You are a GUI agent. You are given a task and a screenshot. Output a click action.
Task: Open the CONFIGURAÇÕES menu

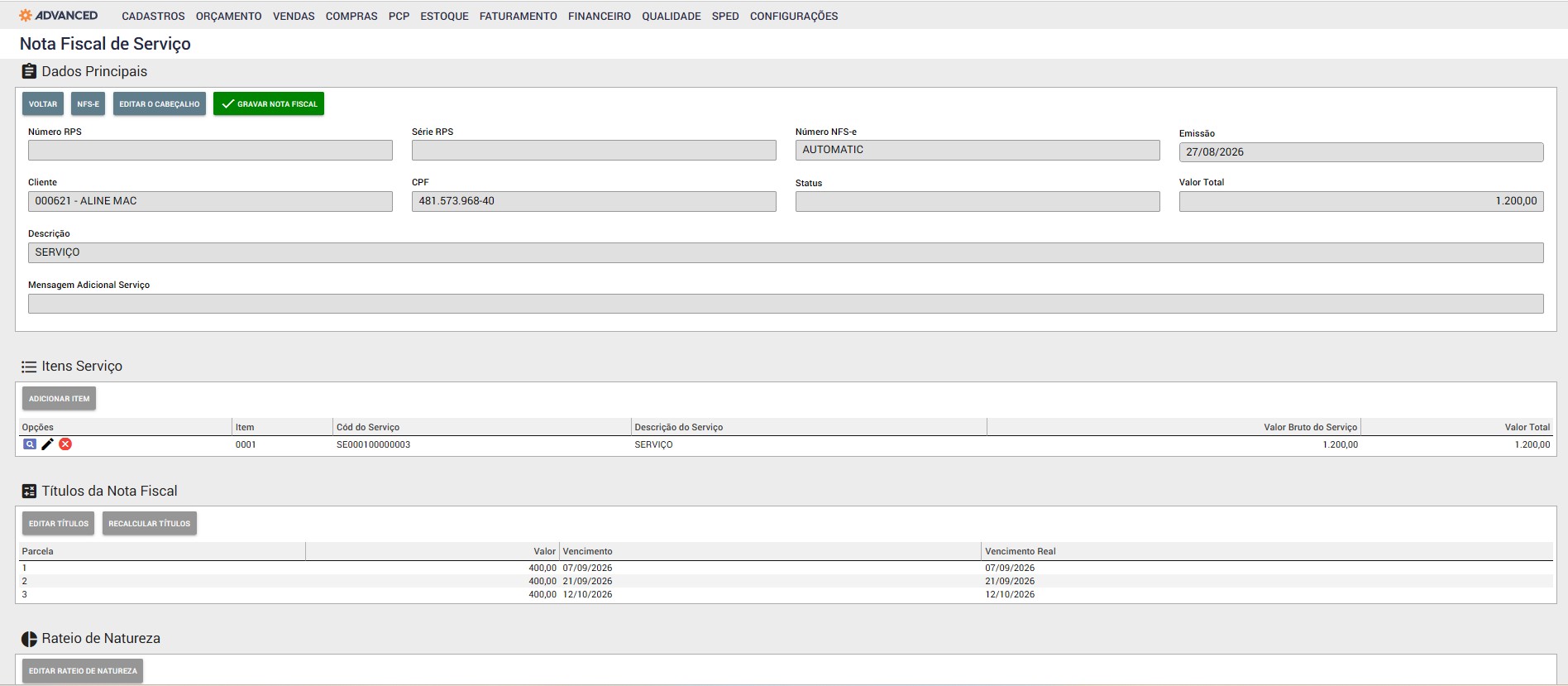(794, 17)
